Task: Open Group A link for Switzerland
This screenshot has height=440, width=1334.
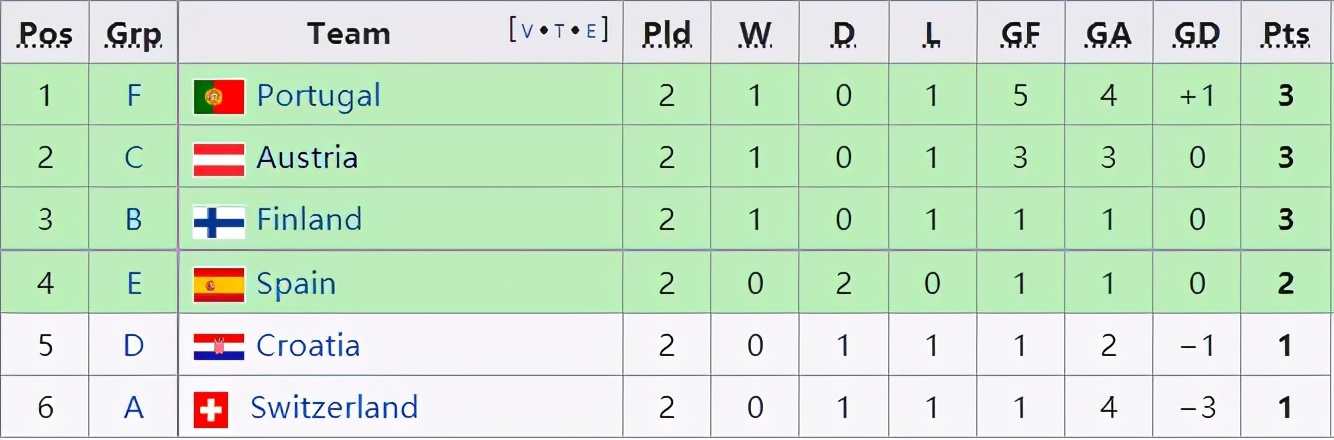Action: (134, 408)
